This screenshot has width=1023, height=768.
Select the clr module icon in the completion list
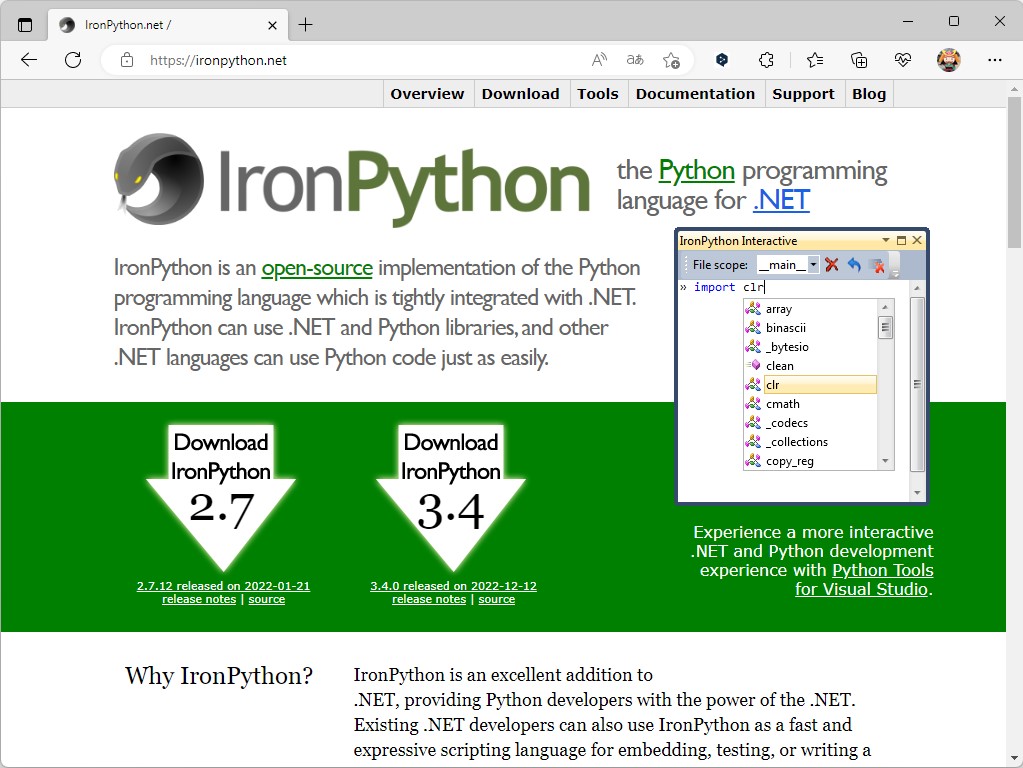pos(753,384)
